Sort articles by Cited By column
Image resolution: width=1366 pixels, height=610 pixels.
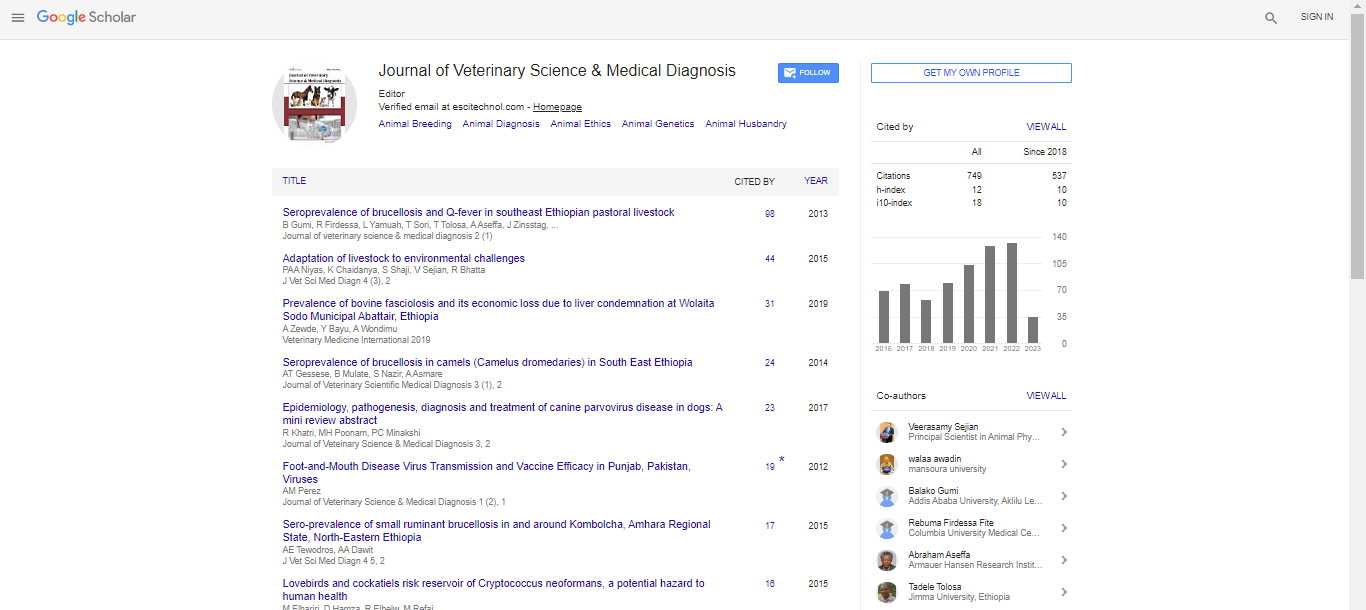click(x=754, y=182)
